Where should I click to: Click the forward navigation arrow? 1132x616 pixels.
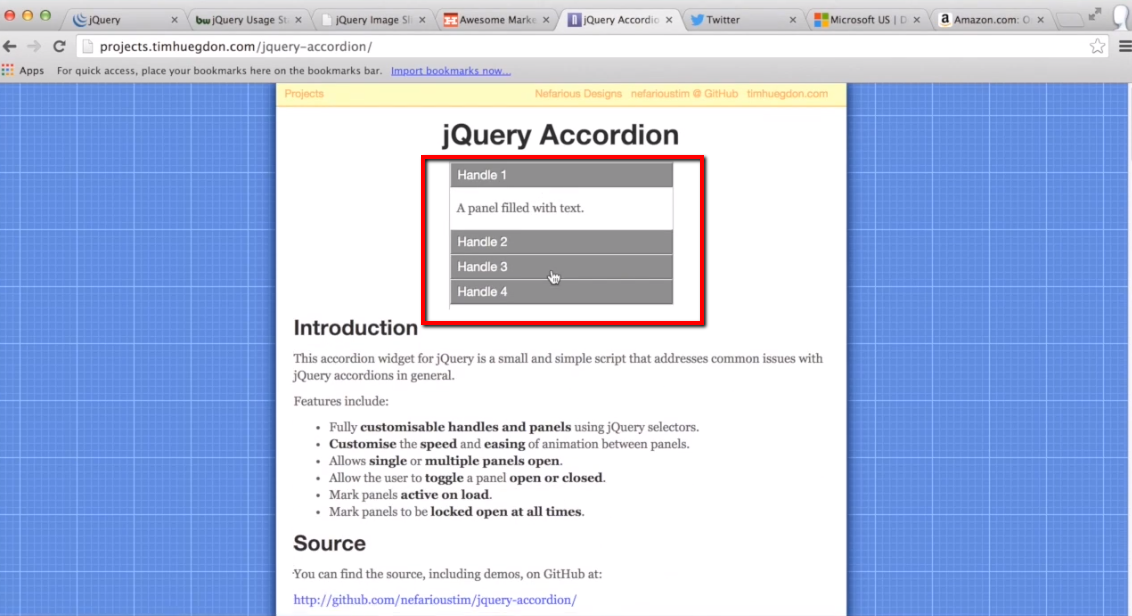tap(34, 45)
